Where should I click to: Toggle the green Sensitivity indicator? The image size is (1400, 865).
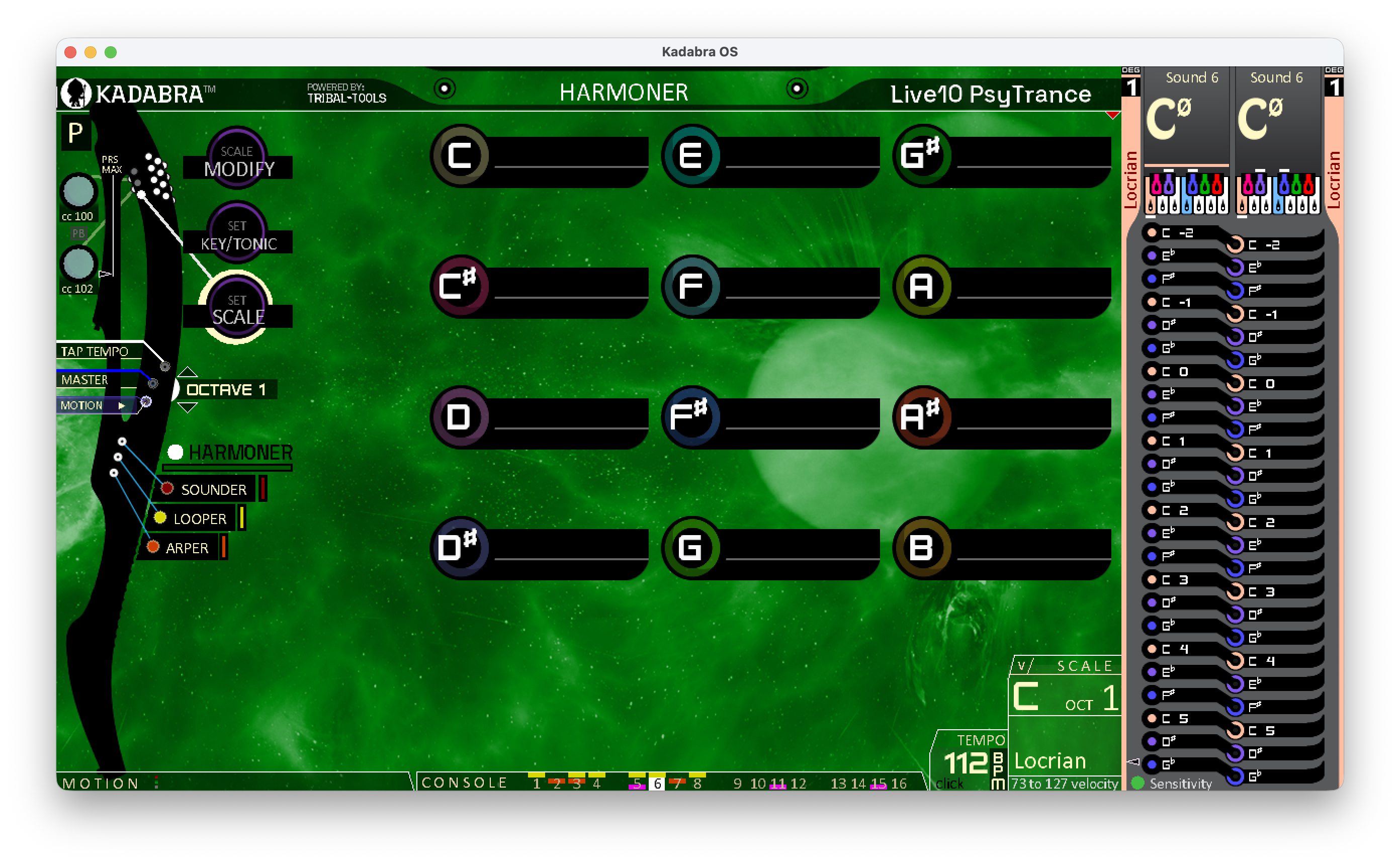[1137, 783]
